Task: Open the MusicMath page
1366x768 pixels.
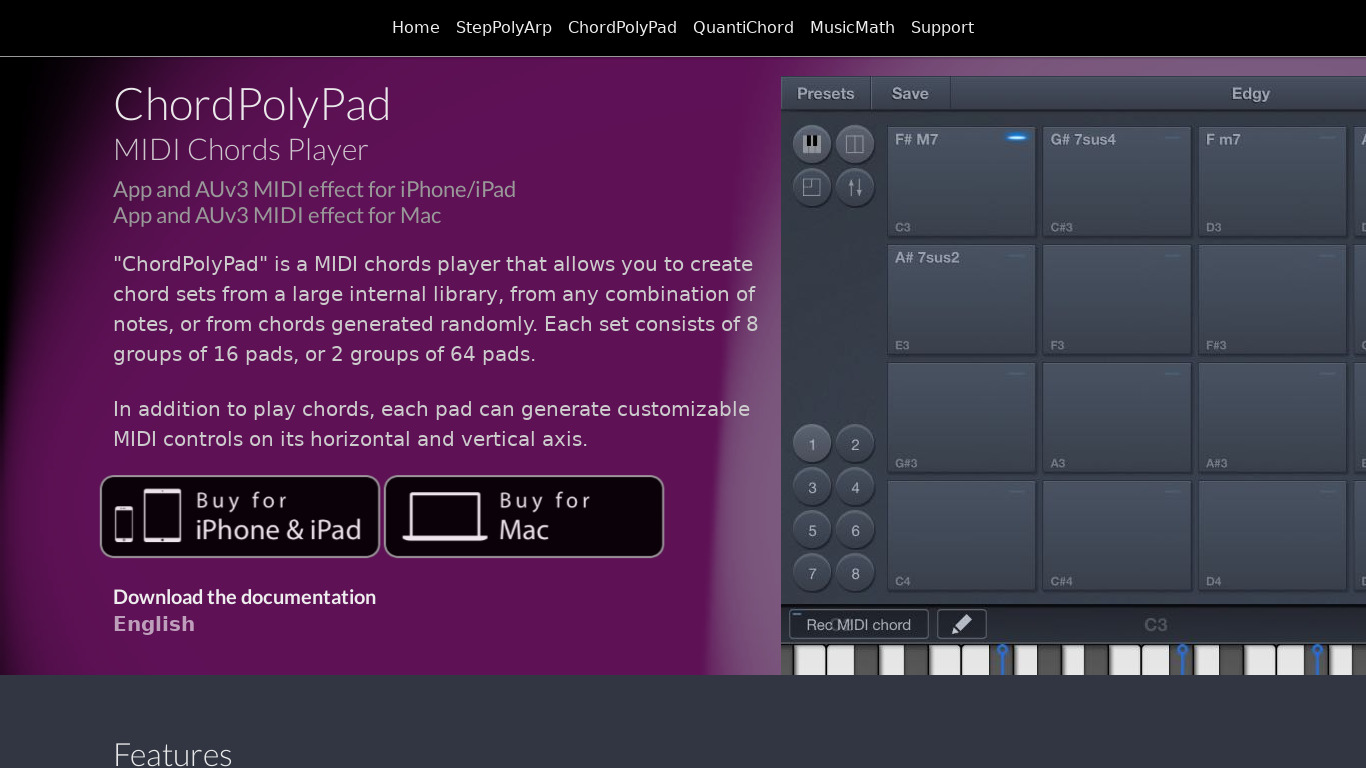Action: (x=852, y=27)
